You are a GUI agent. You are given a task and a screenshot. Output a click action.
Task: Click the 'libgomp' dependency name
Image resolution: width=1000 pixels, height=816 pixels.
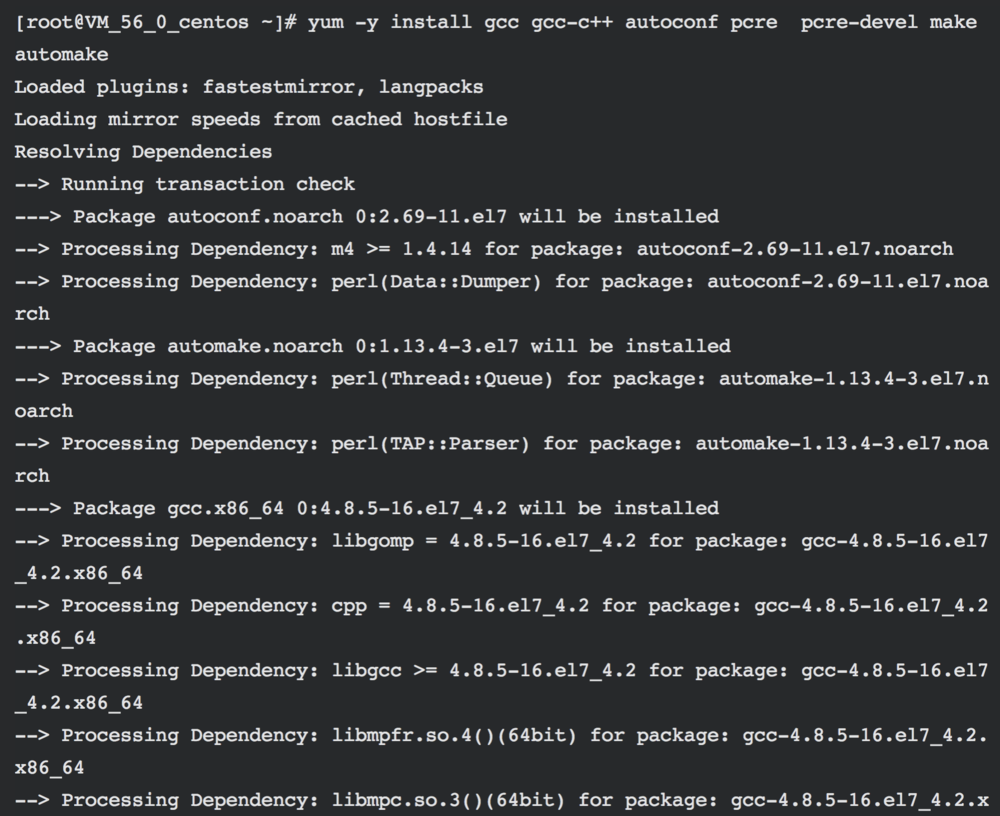pos(372,541)
